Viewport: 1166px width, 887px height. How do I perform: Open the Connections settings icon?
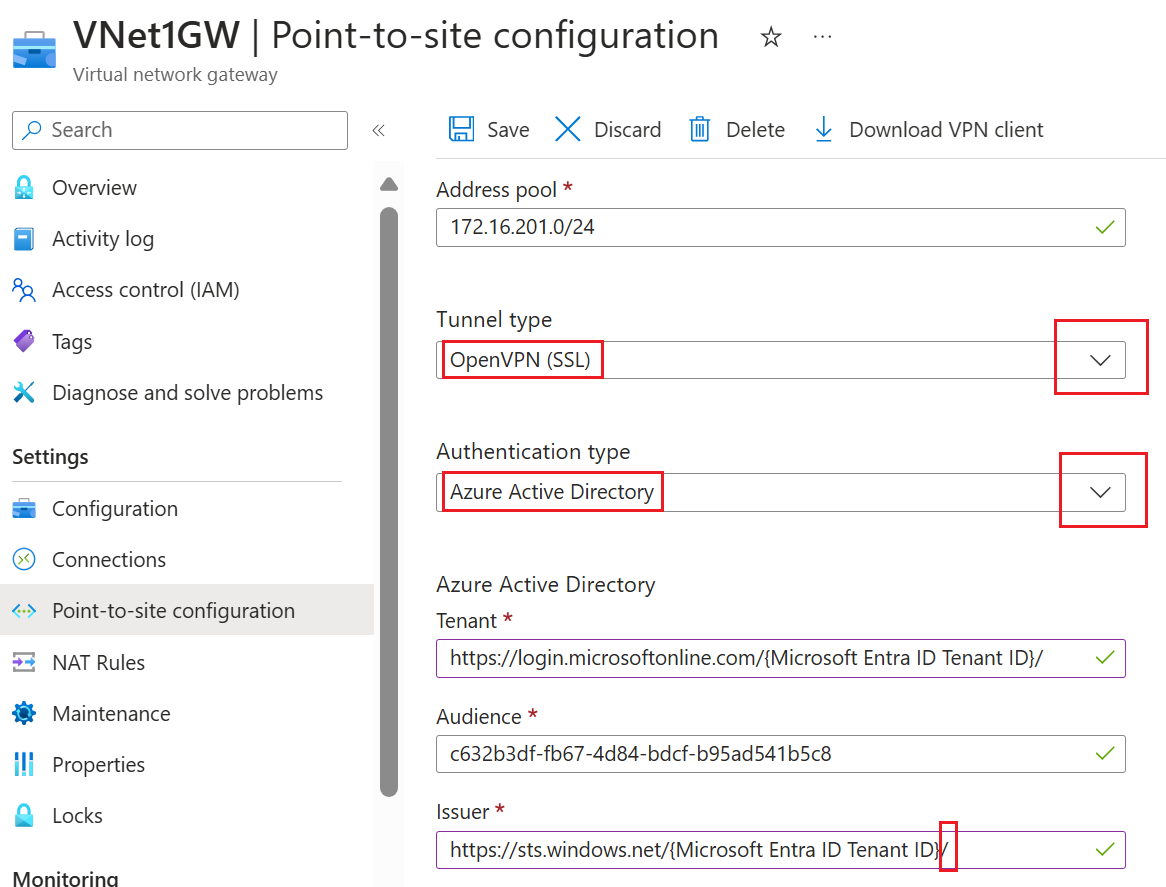tap(24, 559)
